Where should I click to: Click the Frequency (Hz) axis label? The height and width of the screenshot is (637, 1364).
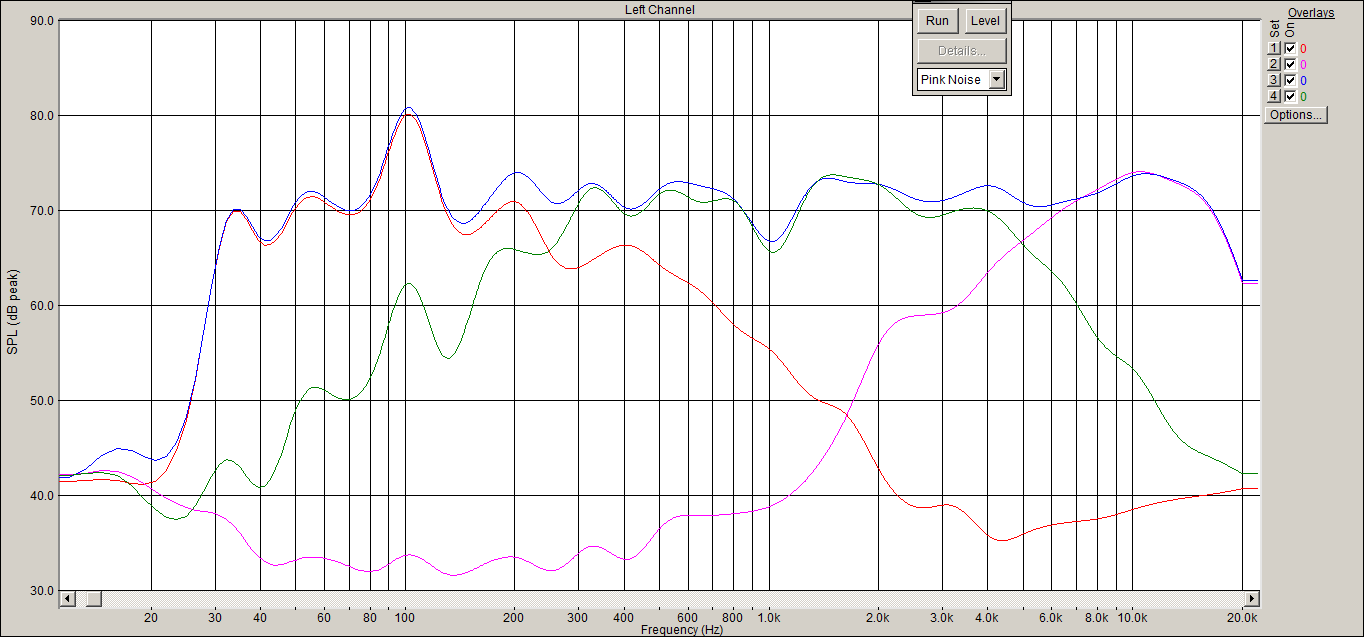coord(682,630)
